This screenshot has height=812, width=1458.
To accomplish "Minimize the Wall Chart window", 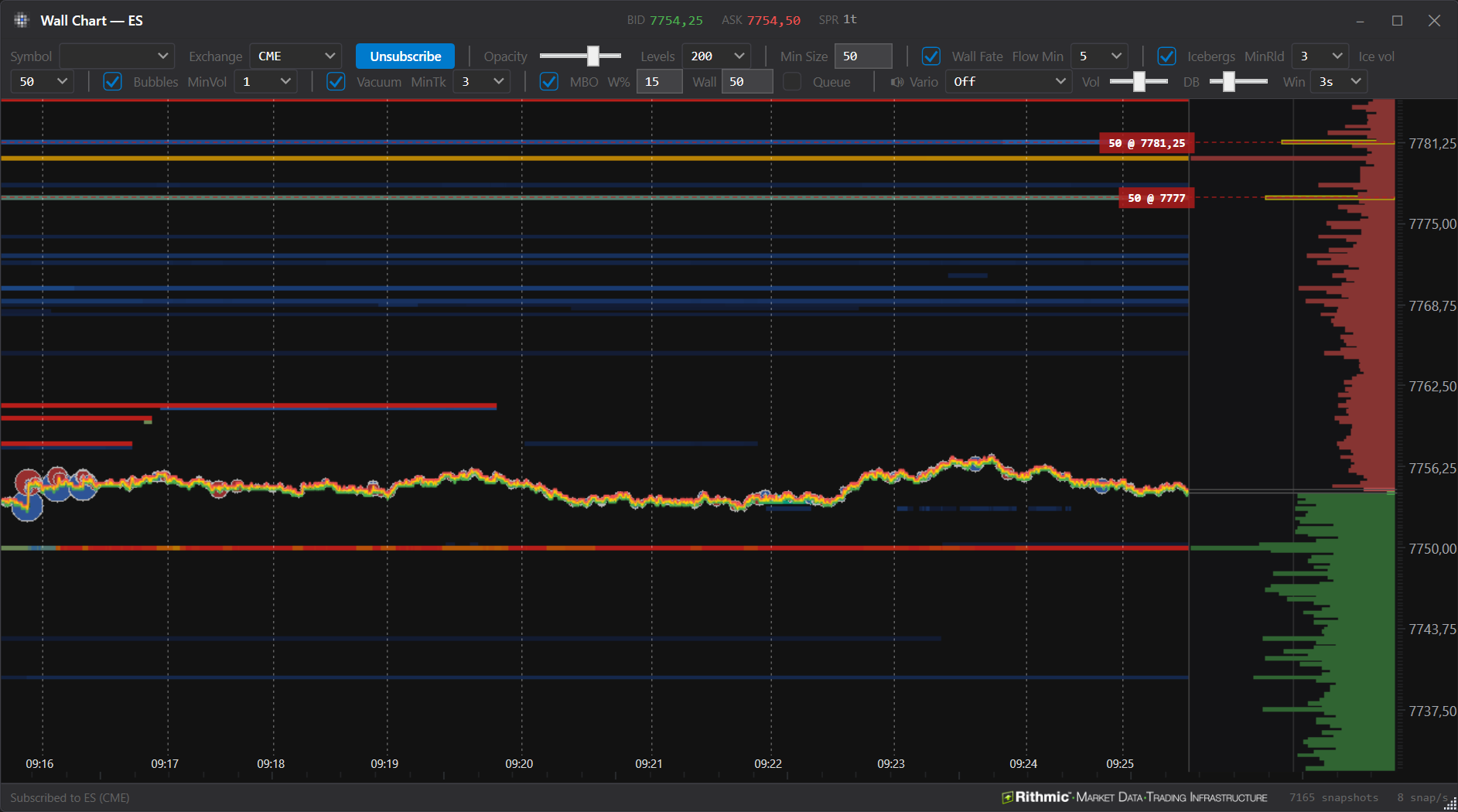I will point(1360,21).
